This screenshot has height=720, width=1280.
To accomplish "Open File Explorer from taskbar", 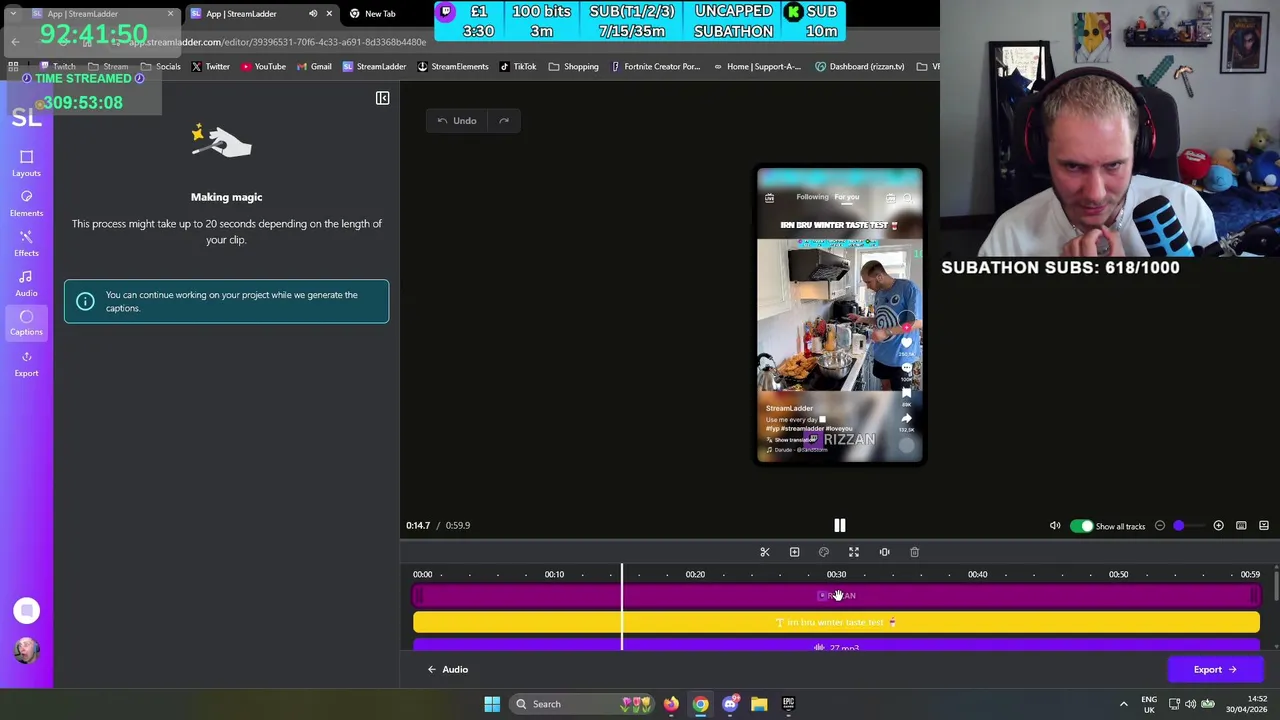I will [759, 704].
